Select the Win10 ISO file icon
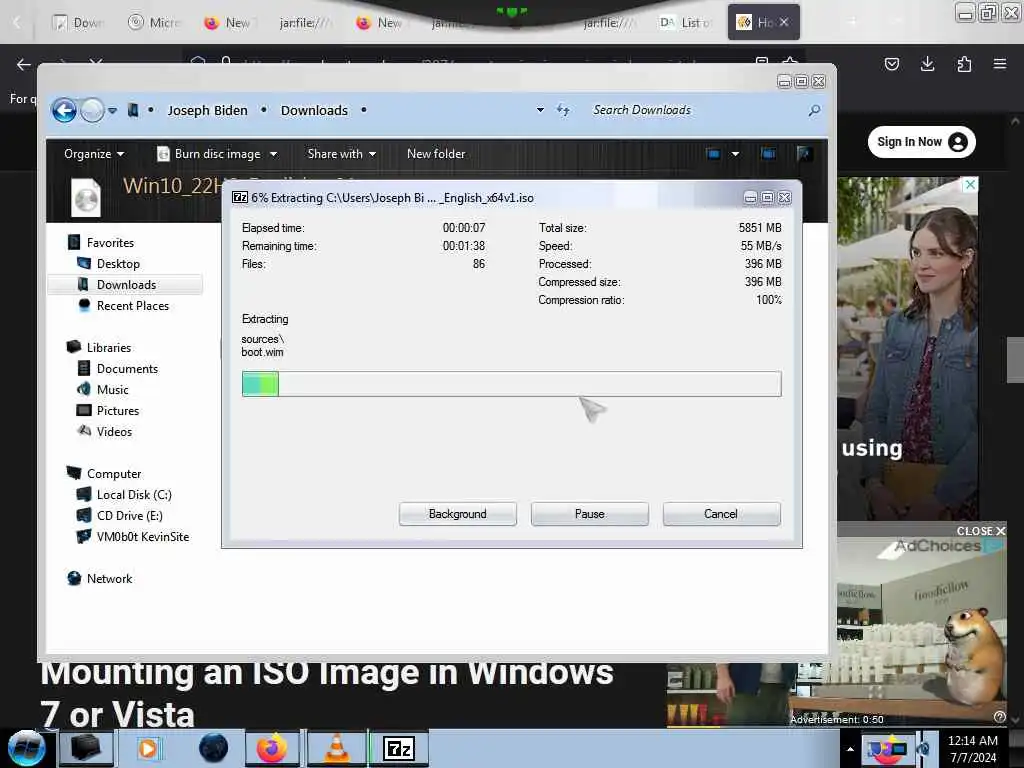 point(86,198)
